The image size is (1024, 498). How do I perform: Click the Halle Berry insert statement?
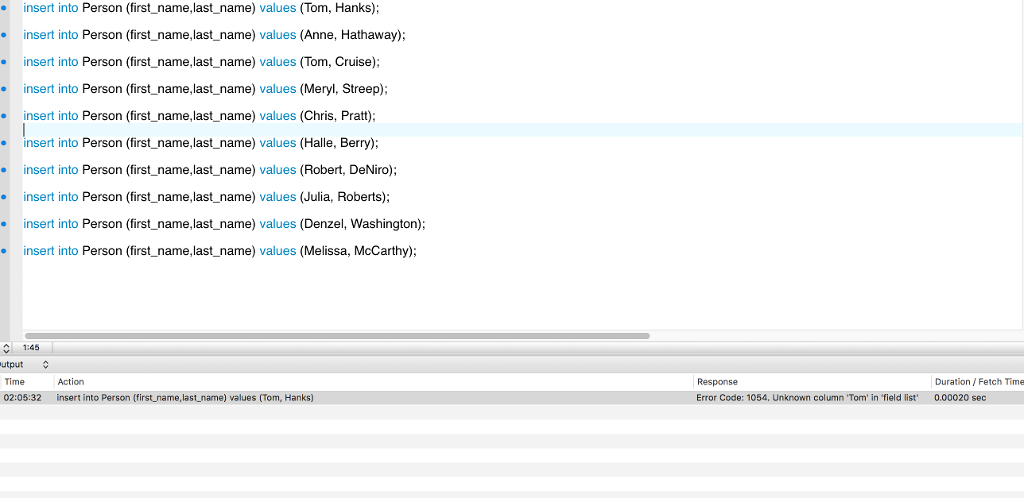(200, 143)
